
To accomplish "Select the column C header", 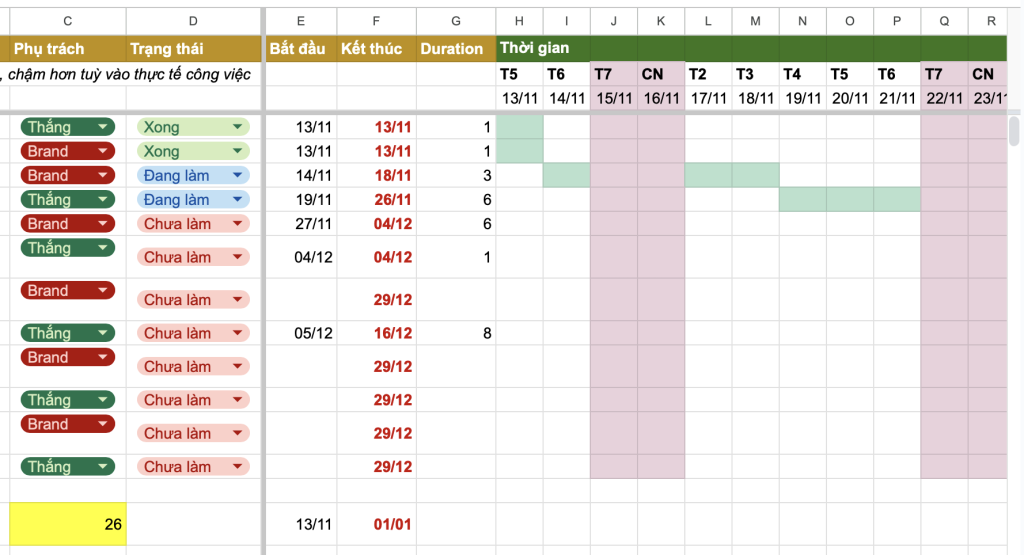I will [67, 21].
